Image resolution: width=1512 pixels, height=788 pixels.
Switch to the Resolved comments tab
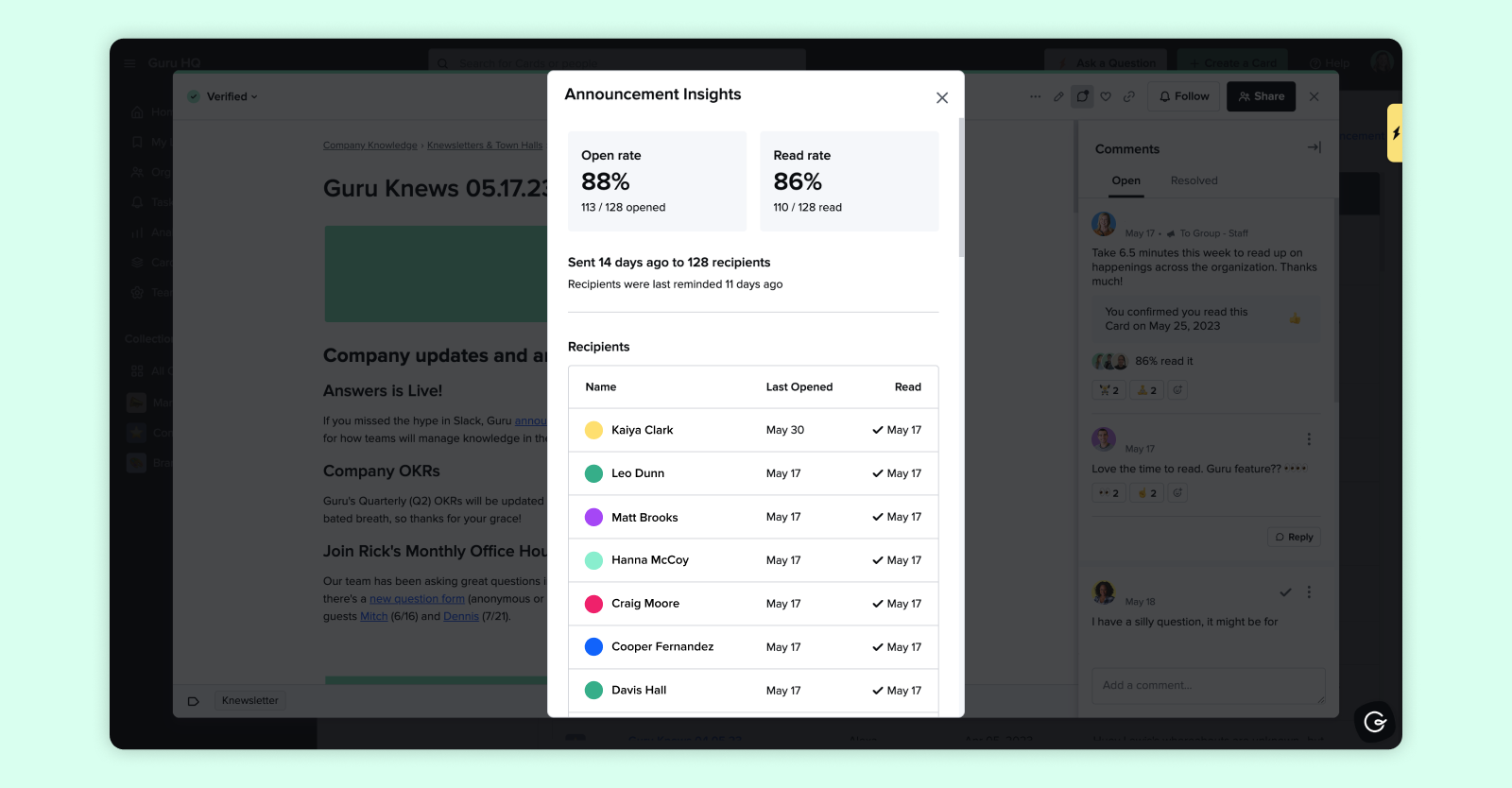[x=1194, y=180]
